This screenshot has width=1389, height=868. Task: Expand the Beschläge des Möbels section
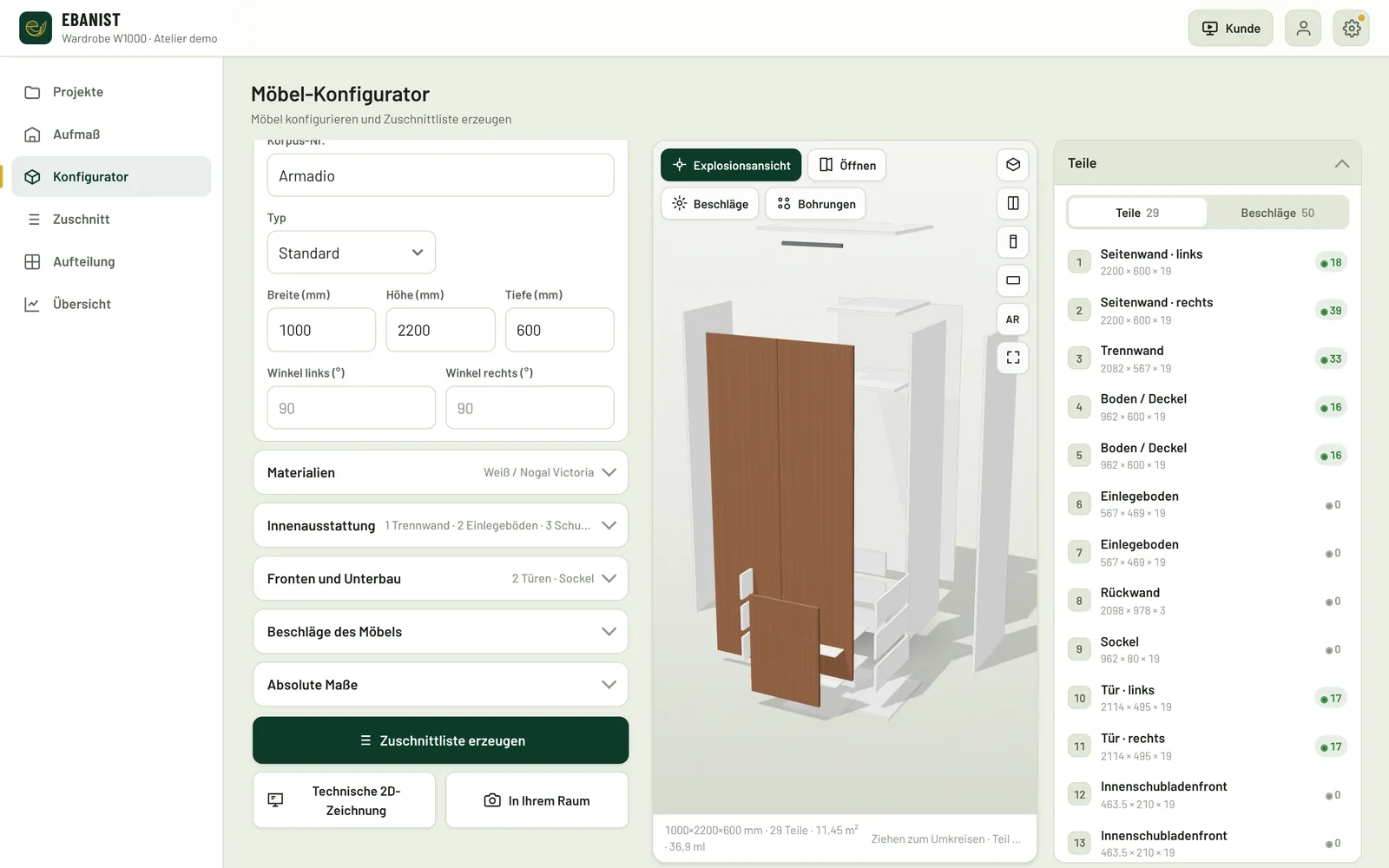pyautogui.click(x=441, y=632)
